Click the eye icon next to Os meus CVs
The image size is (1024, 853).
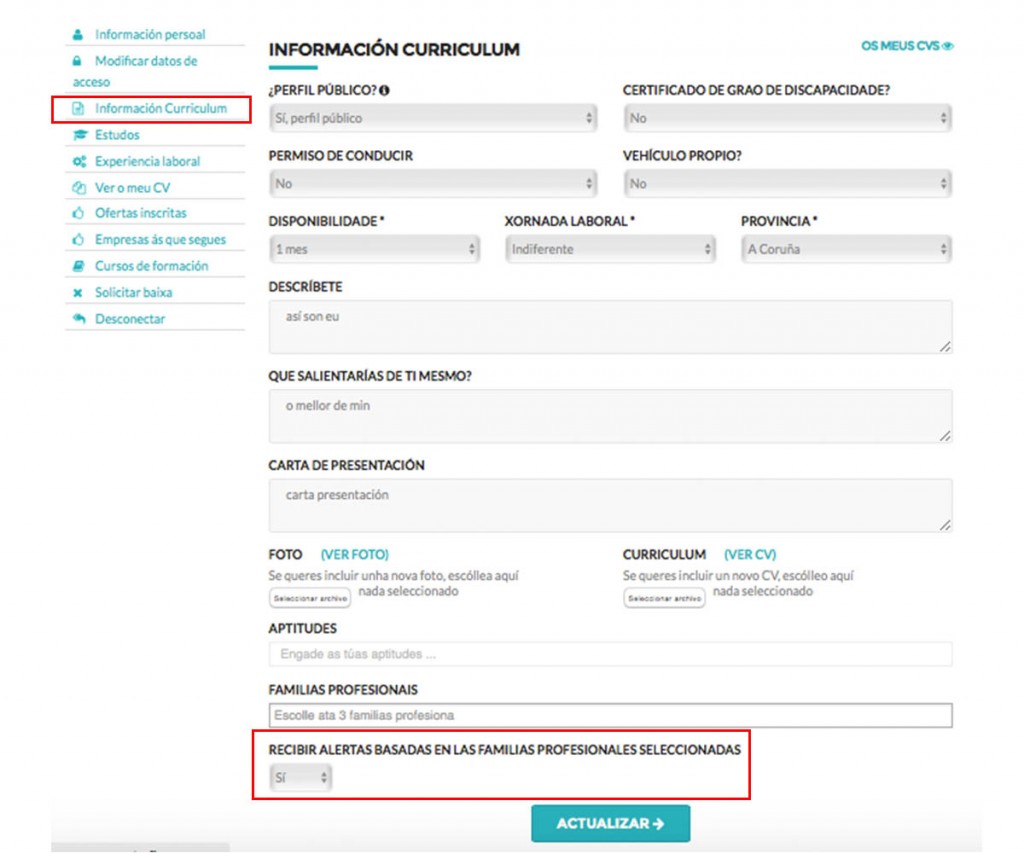(x=948, y=46)
